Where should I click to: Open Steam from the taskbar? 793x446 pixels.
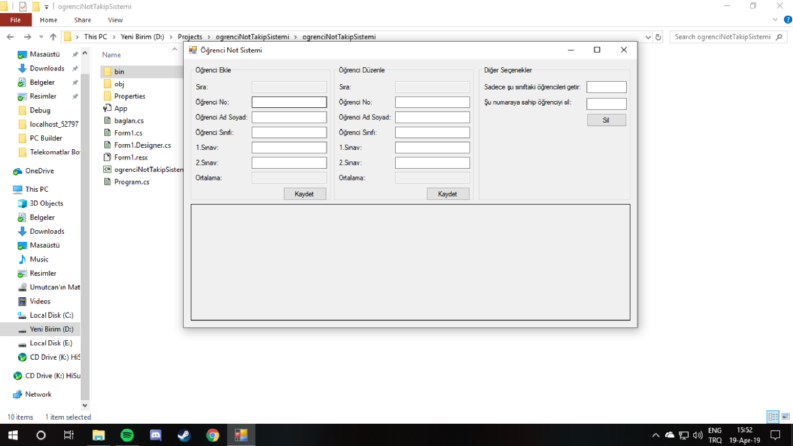184,435
